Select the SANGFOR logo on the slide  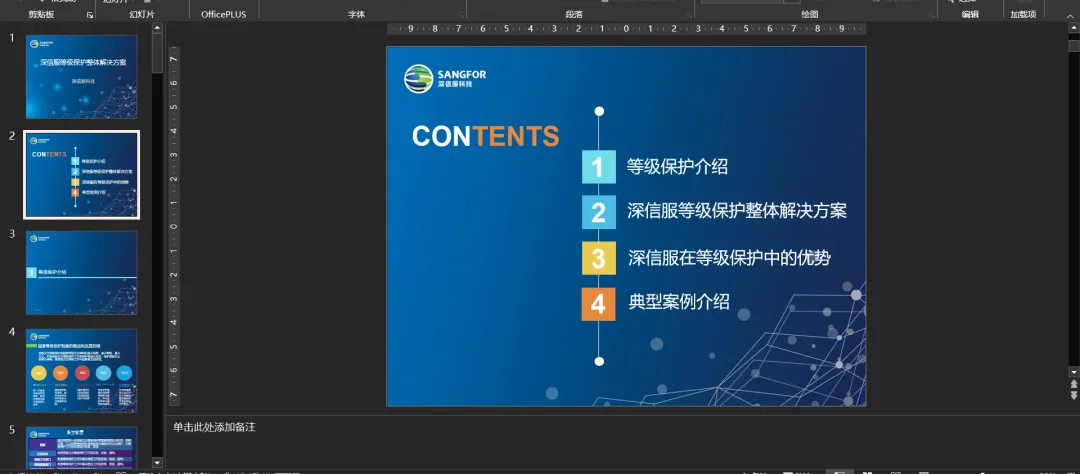pos(446,79)
